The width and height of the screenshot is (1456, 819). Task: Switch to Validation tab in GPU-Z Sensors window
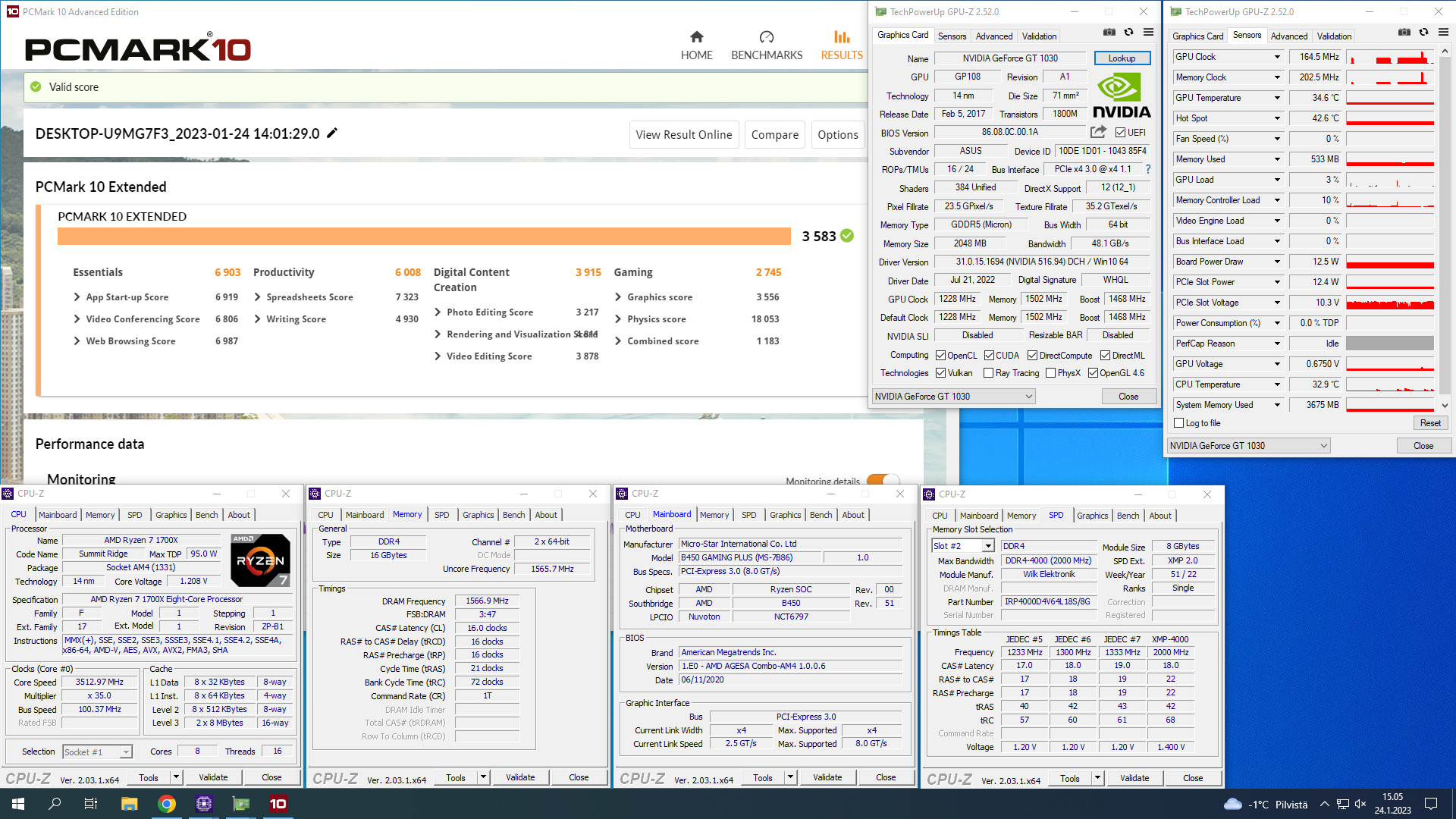pyautogui.click(x=1334, y=36)
